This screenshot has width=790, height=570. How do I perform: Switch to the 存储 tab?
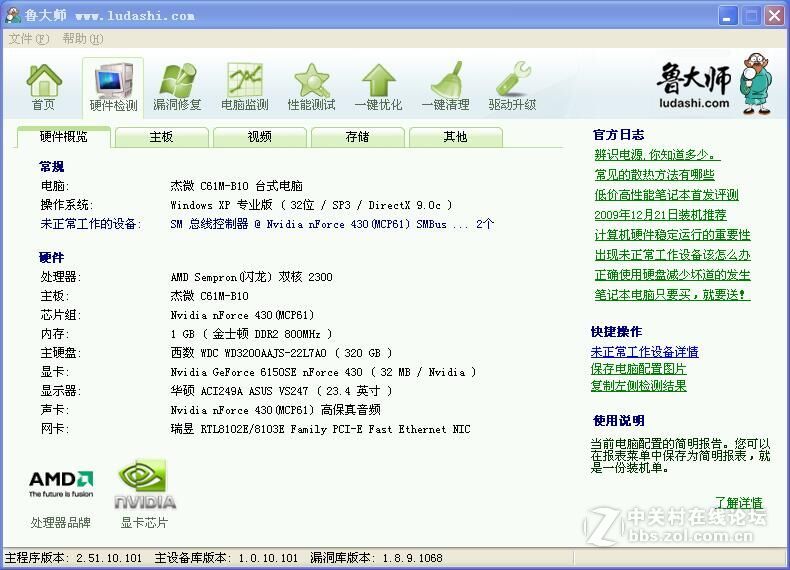[358, 137]
